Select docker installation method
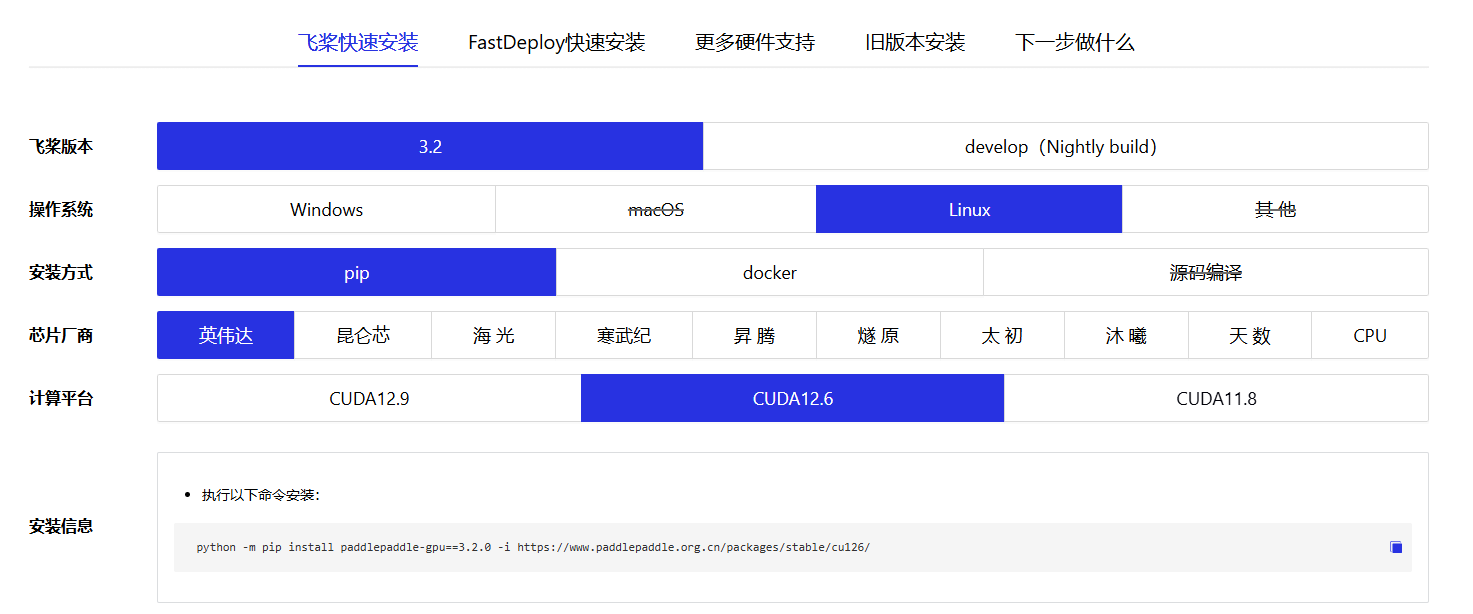The width and height of the screenshot is (1473, 614). 770,272
